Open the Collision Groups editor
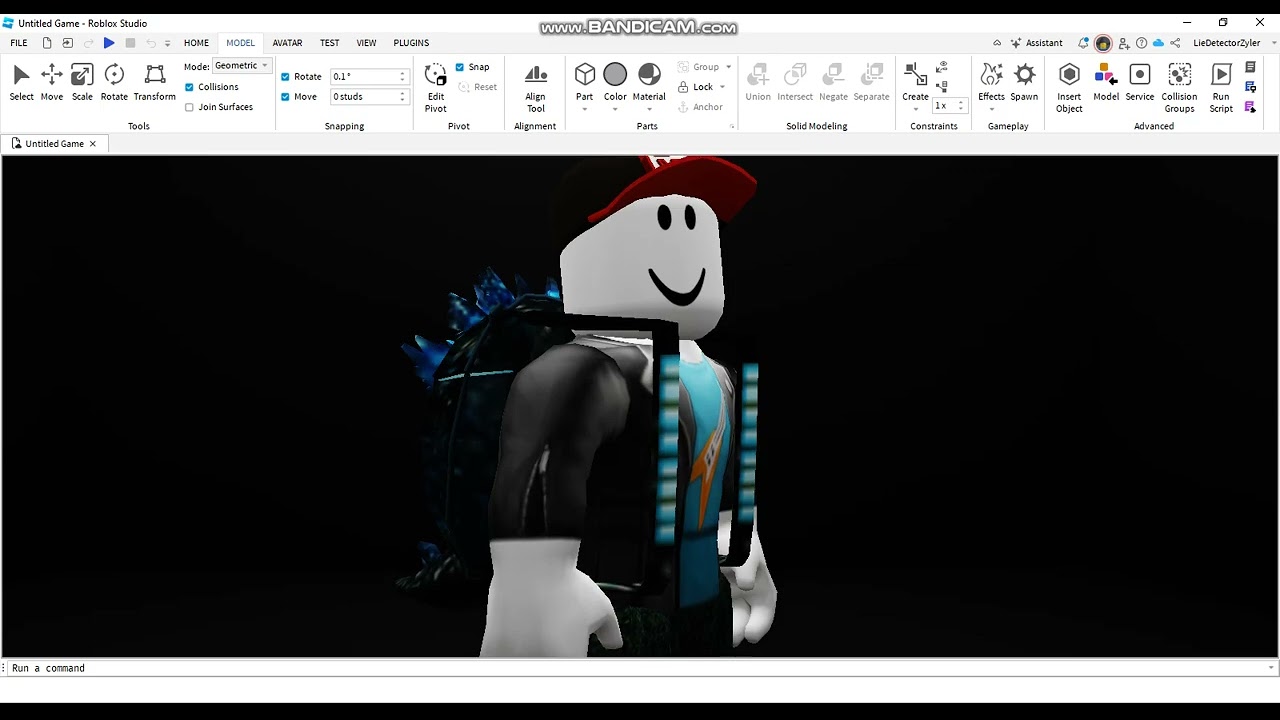Viewport: 1280px width, 720px height. click(1179, 88)
